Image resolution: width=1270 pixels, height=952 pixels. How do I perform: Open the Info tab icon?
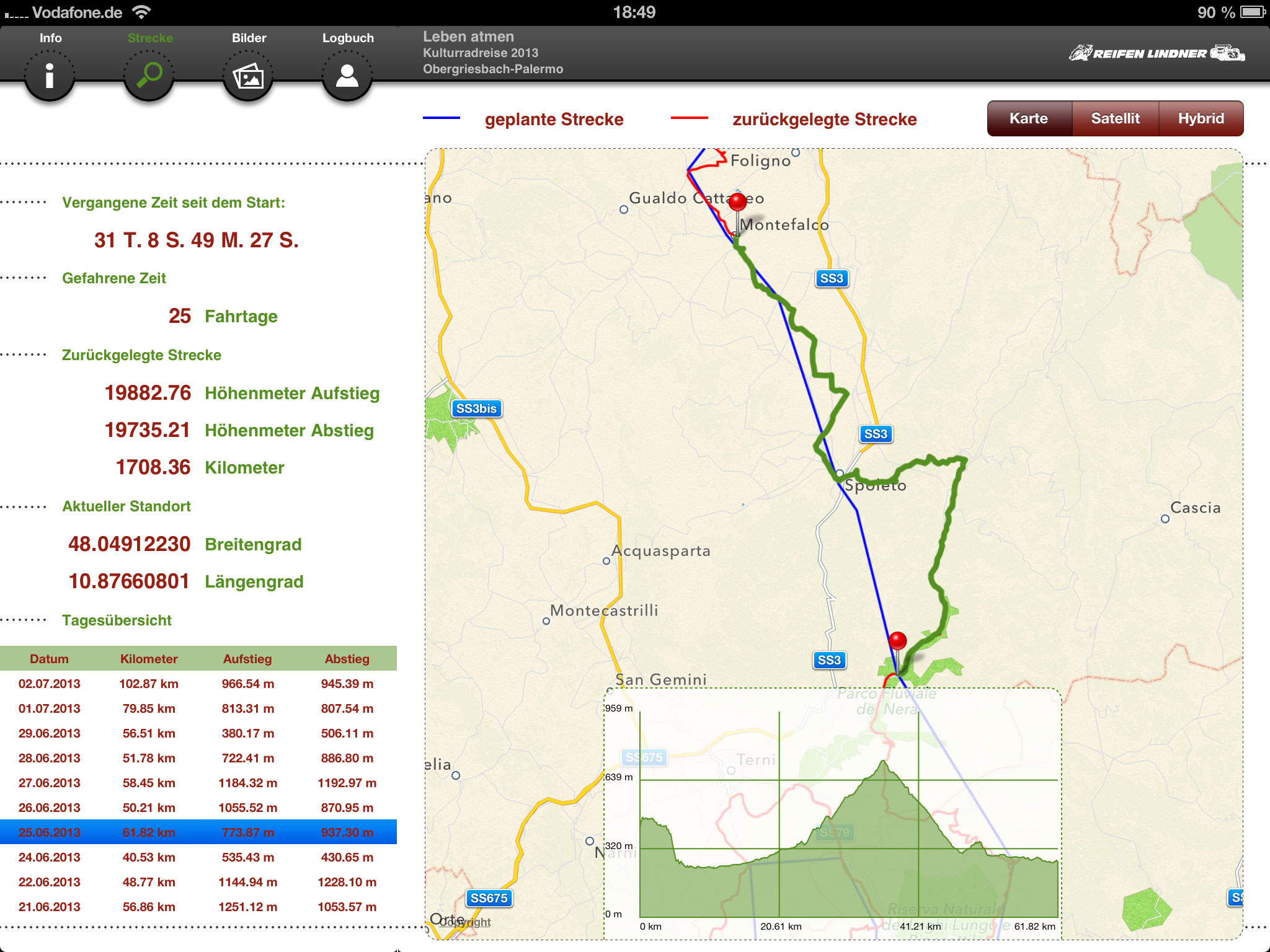(x=50, y=76)
